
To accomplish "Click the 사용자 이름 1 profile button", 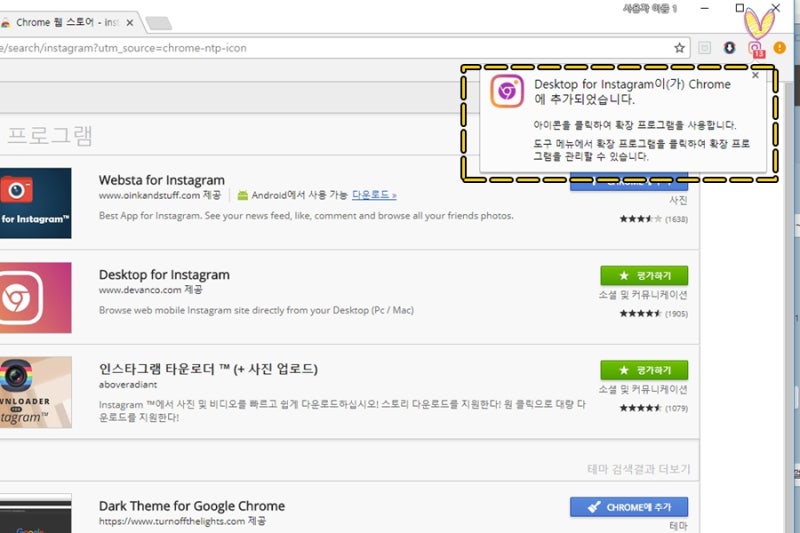I will point(649,9).
